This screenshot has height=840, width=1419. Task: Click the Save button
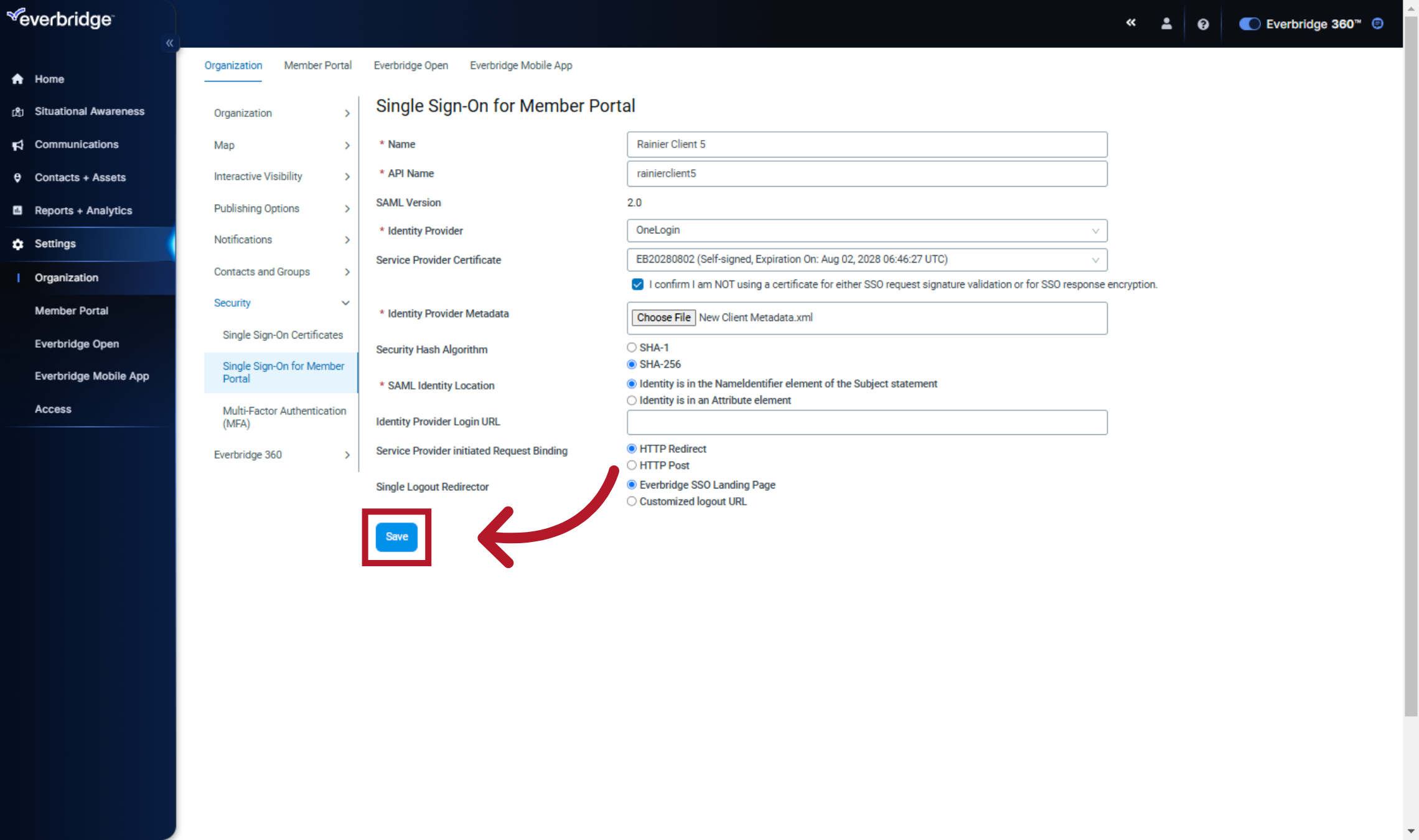[x=396, y=536]
